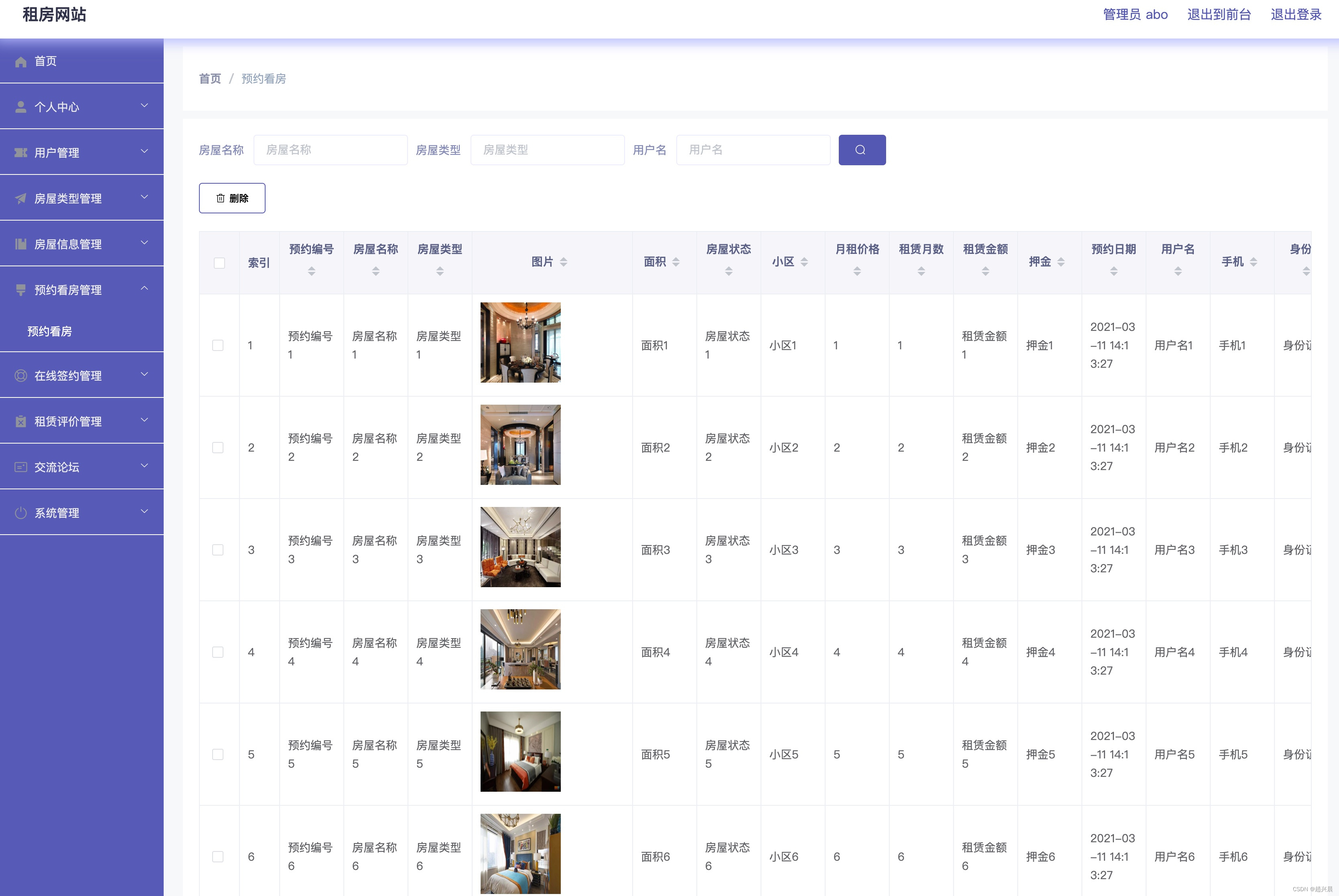Expand 房屋信息管理 with its chevron
The height and width of the screenshot is (896, 1339).
click(x=144, y=243)
